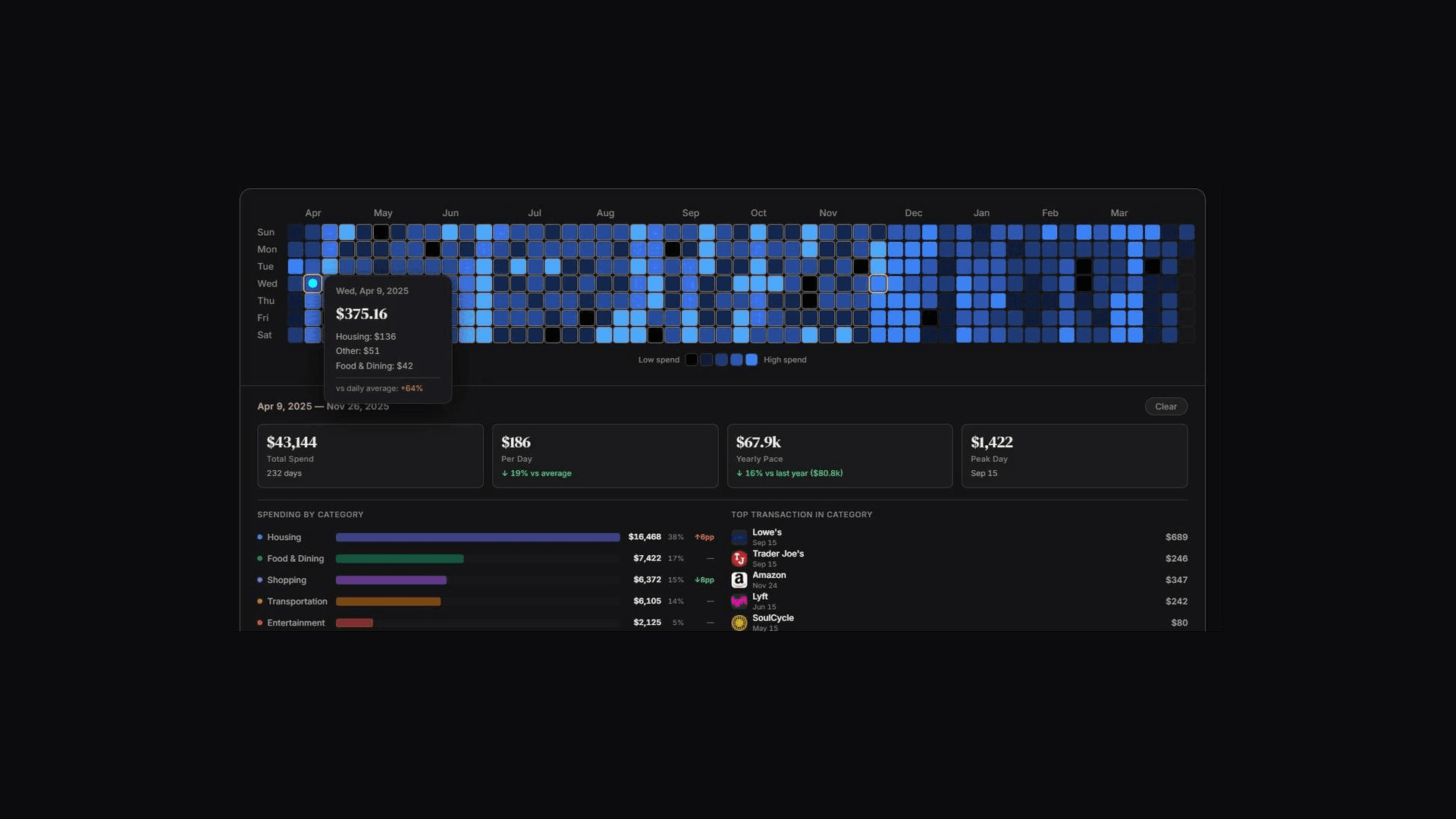Open the Peak Day $1,422 card
The image size is (1456, 819).
(1074, 456)
